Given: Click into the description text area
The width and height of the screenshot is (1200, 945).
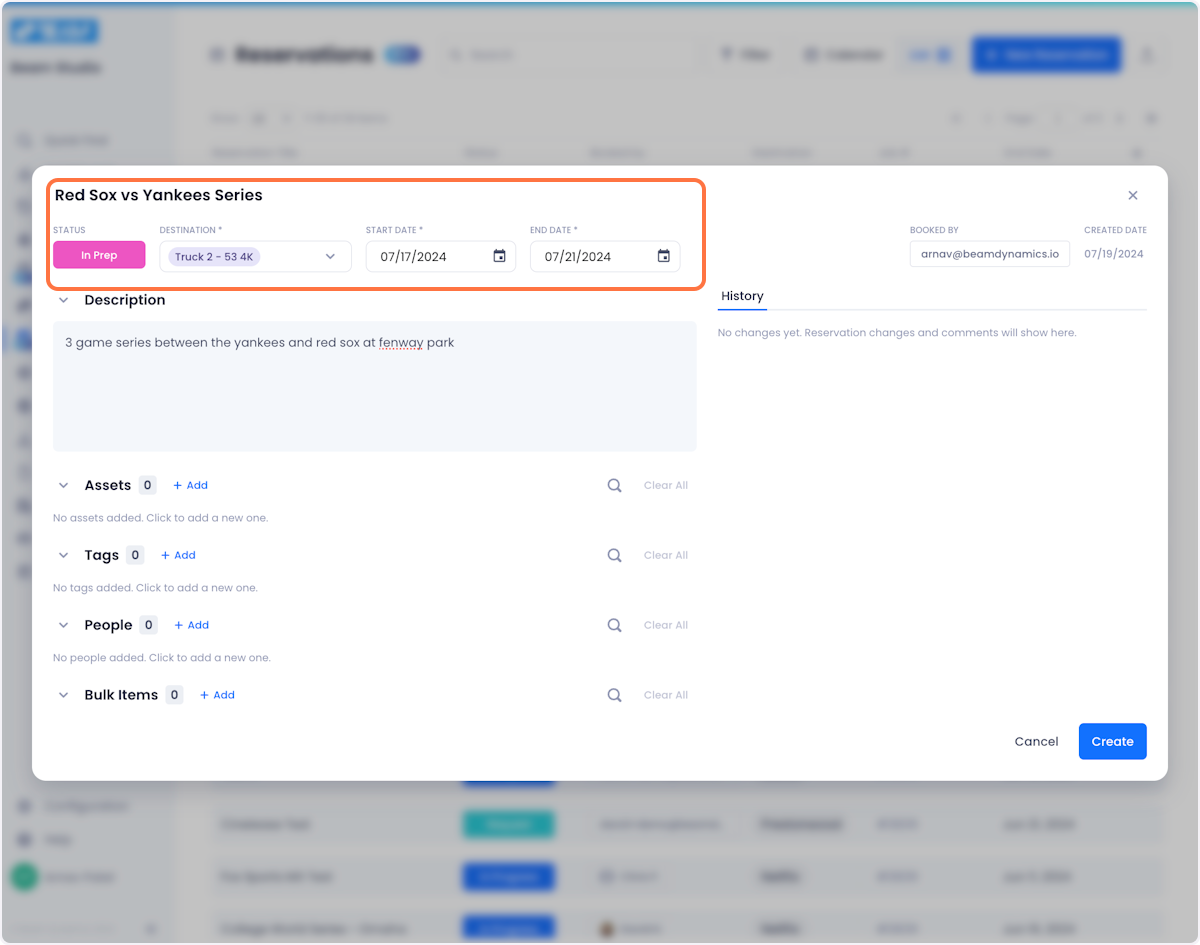Looking at the screenshot, I should click(375, 386).
